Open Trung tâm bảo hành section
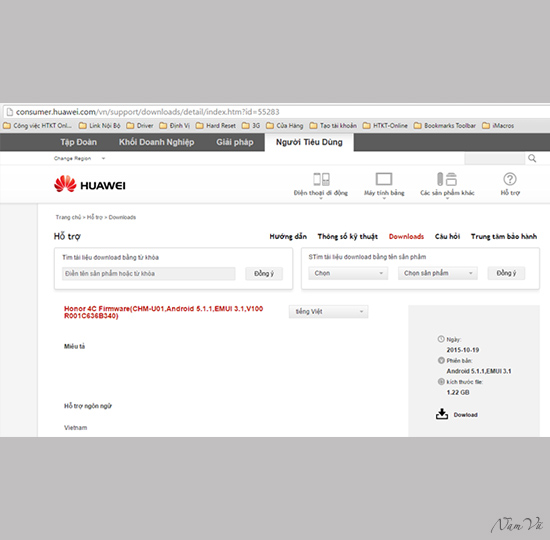The height and width of the screenshot is (540, 550). [504, 236]
